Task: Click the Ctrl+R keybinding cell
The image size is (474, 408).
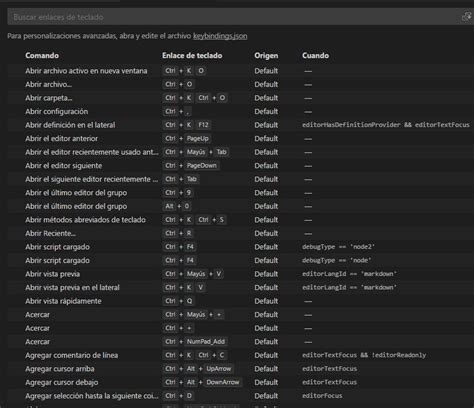Action: point(178,233)
